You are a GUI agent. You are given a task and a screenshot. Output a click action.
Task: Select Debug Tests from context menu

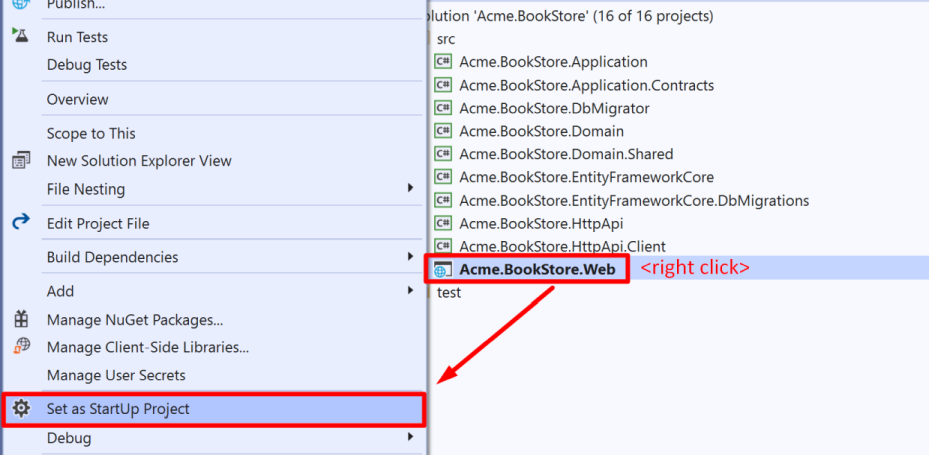[x=87, y=65]
